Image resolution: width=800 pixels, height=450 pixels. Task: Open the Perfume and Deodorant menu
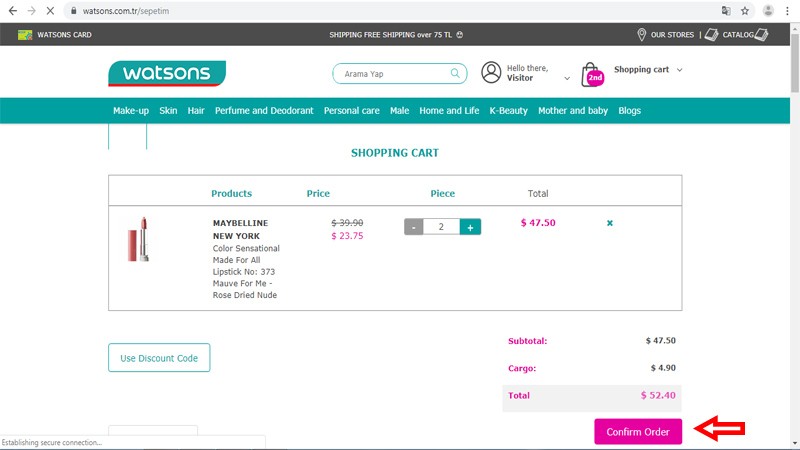point(264,111)
